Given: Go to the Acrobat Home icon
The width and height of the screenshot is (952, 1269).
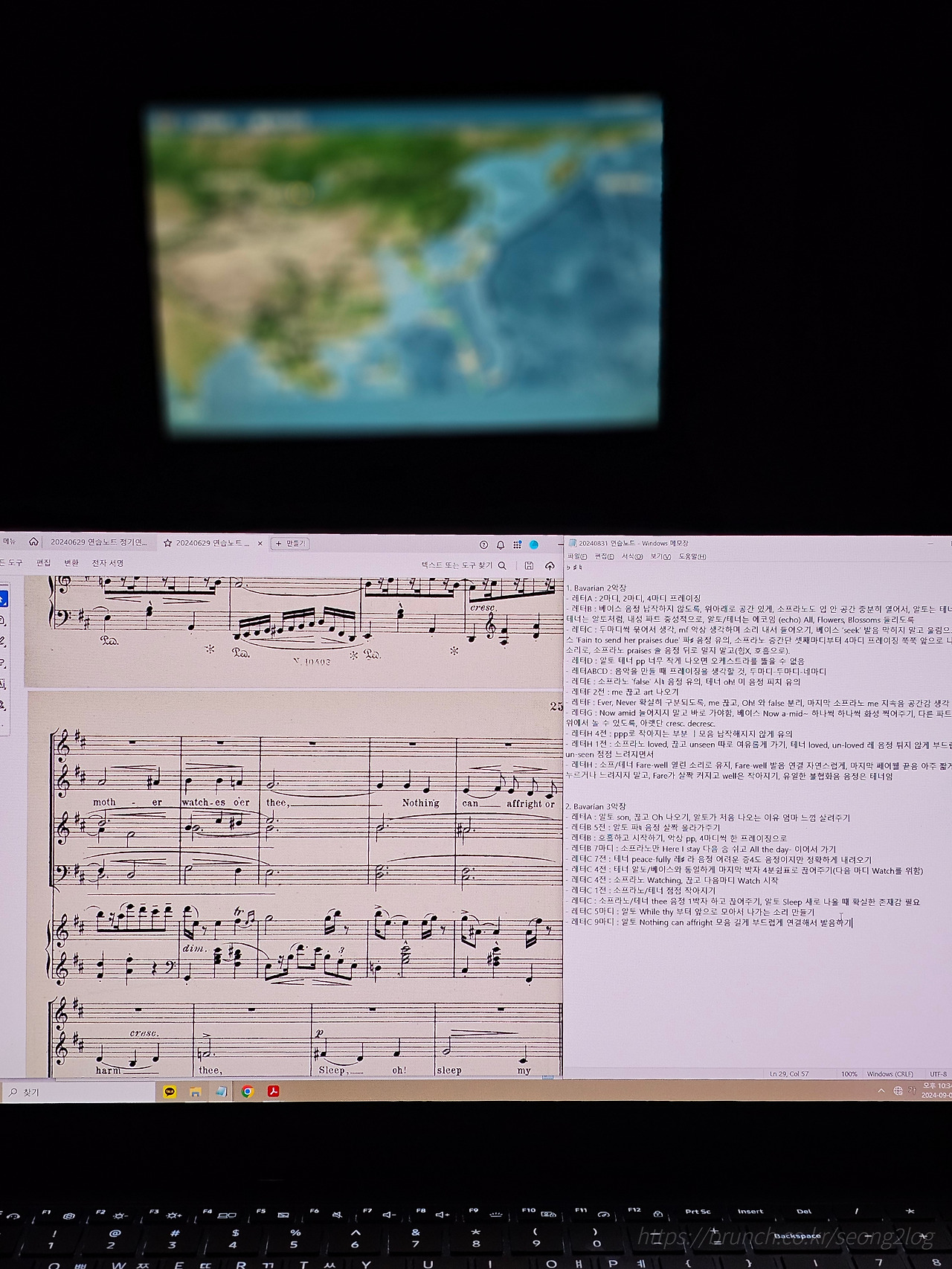Looking at the screenshot, I should coord(33,542).
